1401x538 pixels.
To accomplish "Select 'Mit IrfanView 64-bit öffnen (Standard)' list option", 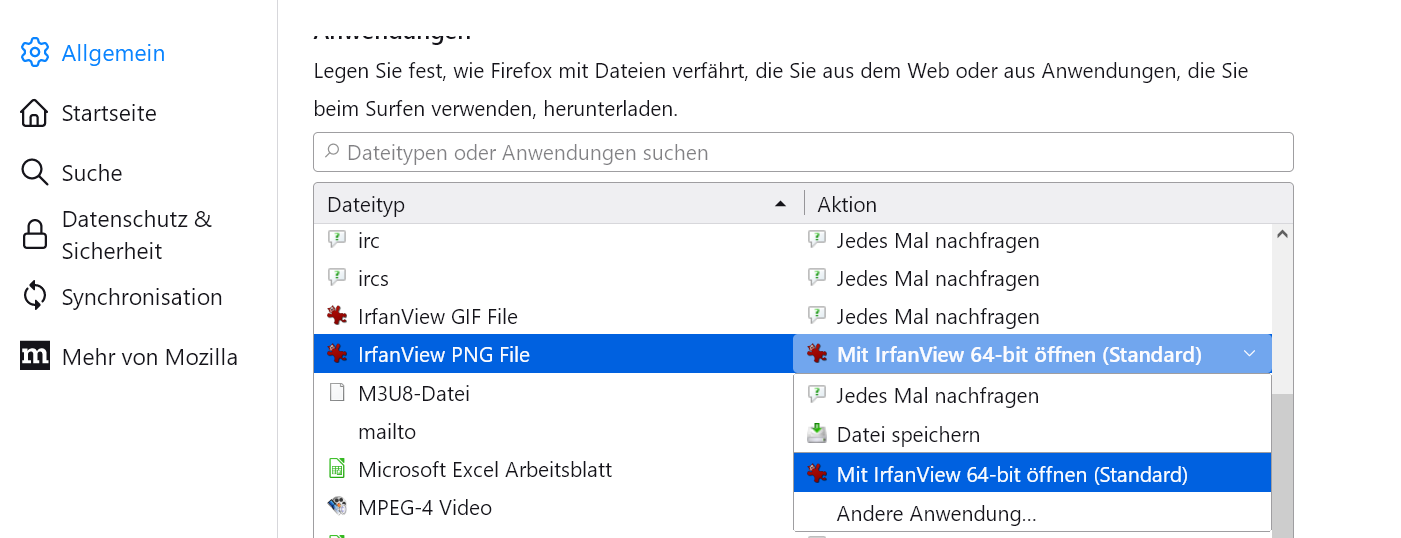I will [x=1011, y=474].
